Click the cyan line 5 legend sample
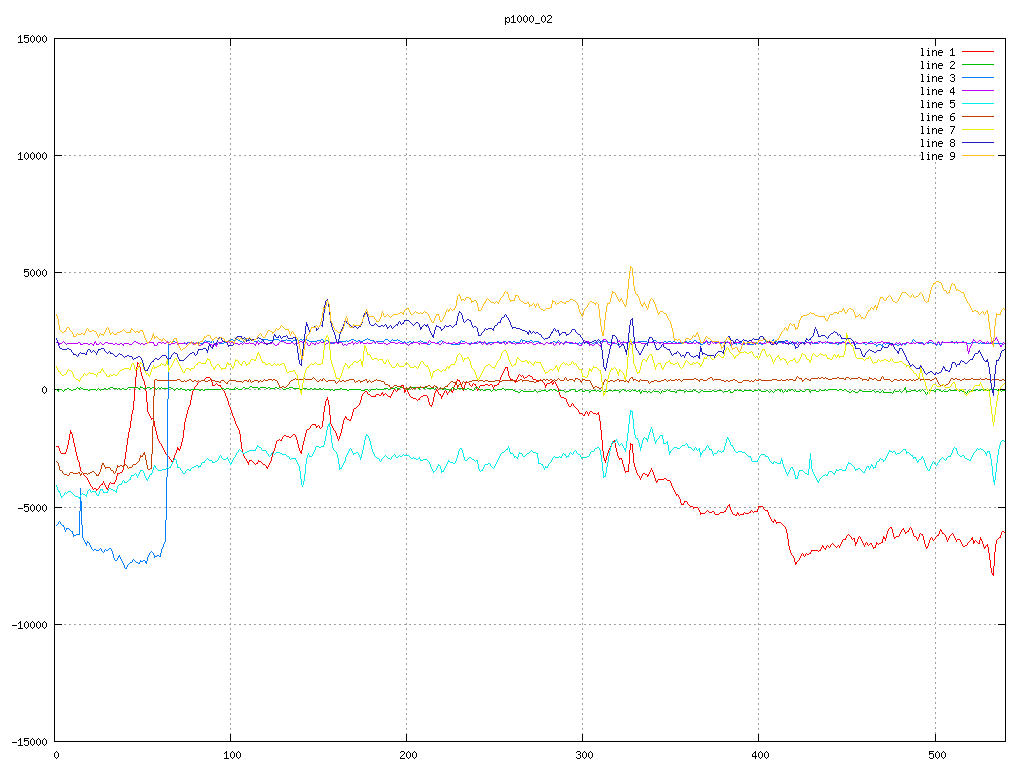 (x=978, y=104)
